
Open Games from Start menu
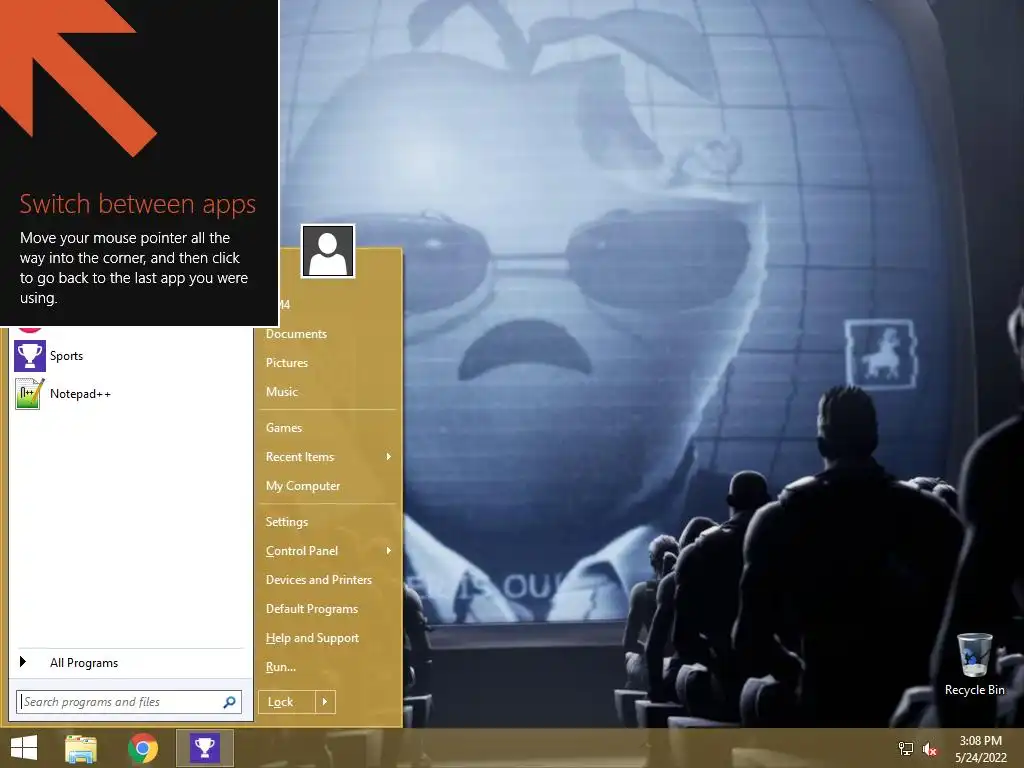click(x=283, y=428)
